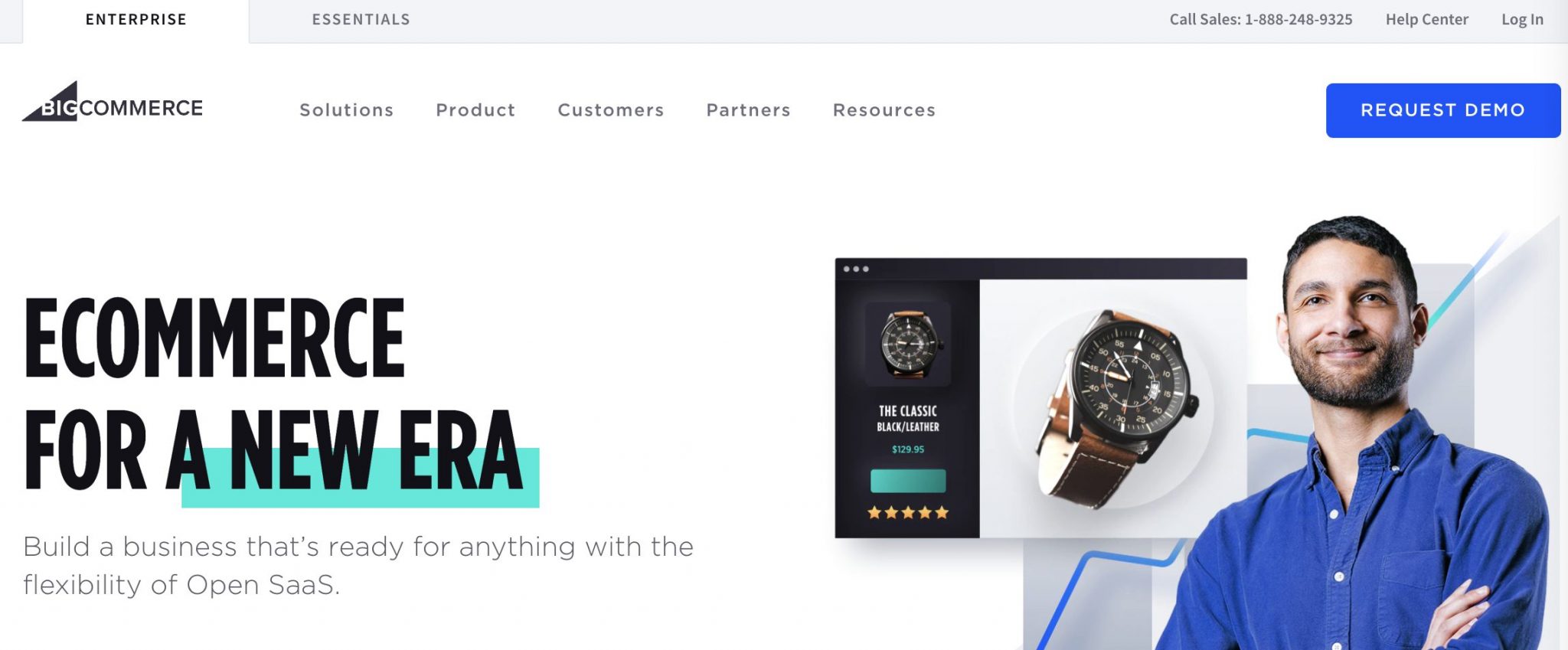
Task: Click the three dots in the mock browser bar
Action: coord(856,269)
